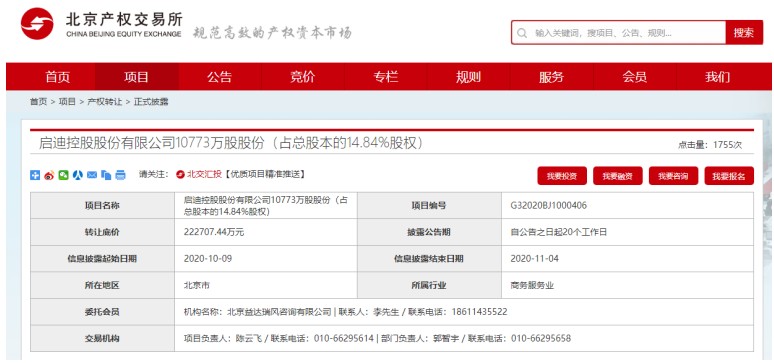
Task: Click project number G32020BJ1000406
Action: 549,205
